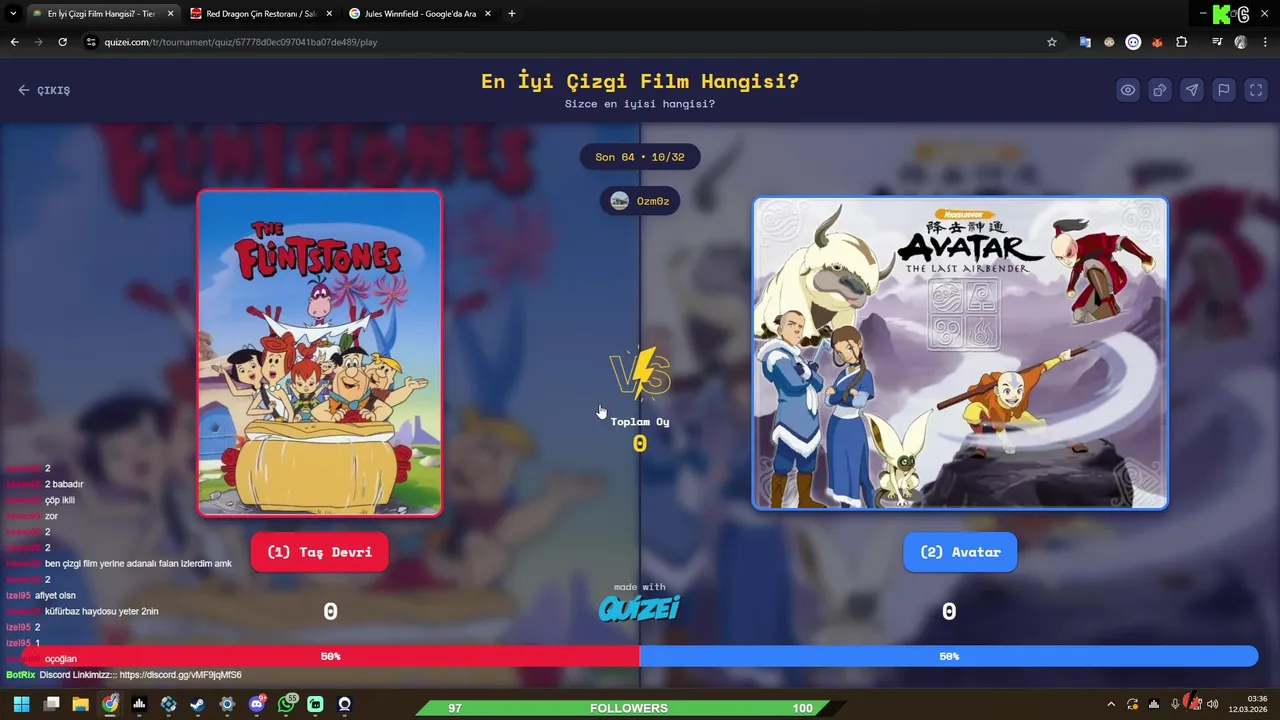Image resolution: width=1280 pixels, height=720 pixels.
Task: Click the flag report icon
Action: point(1224,90)
